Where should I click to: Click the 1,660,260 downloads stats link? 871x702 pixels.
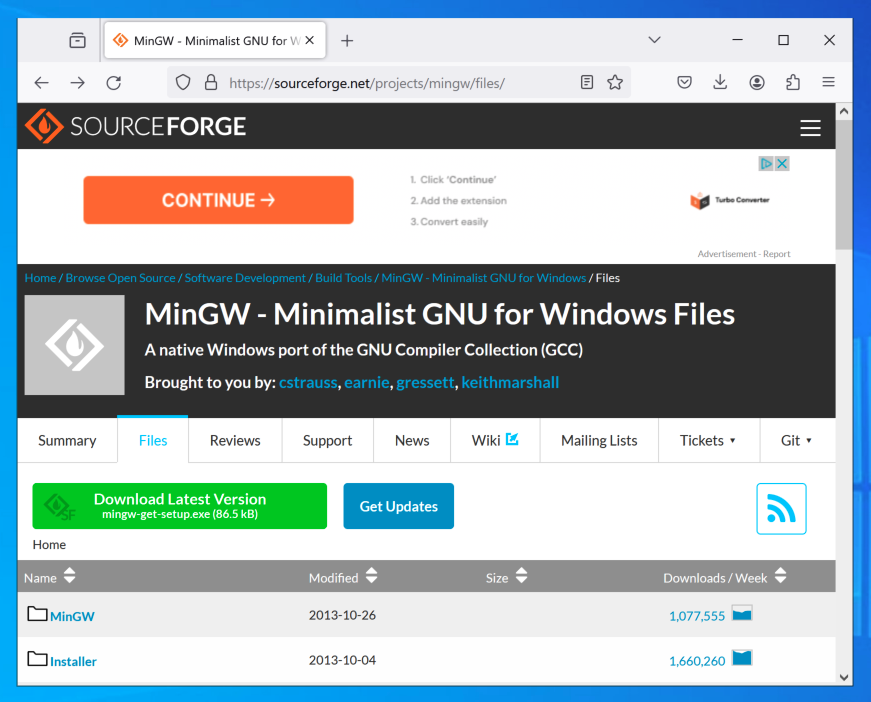(x=697, y=661)
